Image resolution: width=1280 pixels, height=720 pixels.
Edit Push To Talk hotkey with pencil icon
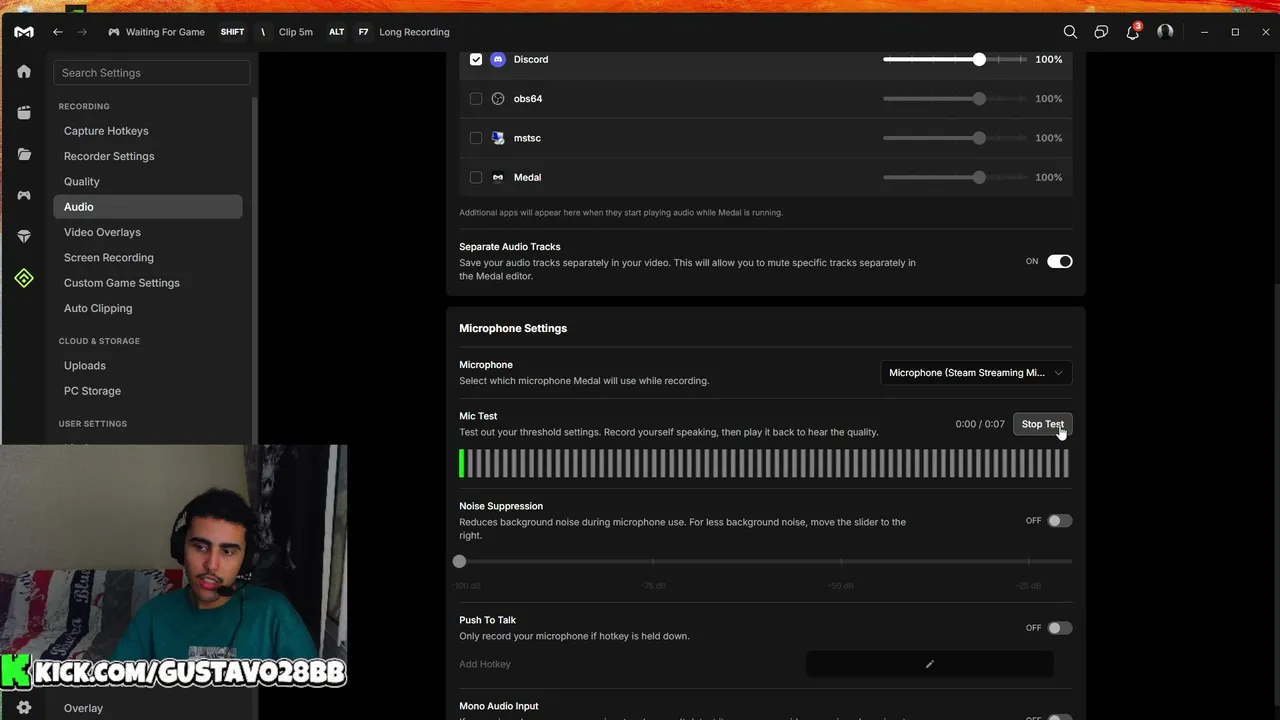(x=930, y=664)
